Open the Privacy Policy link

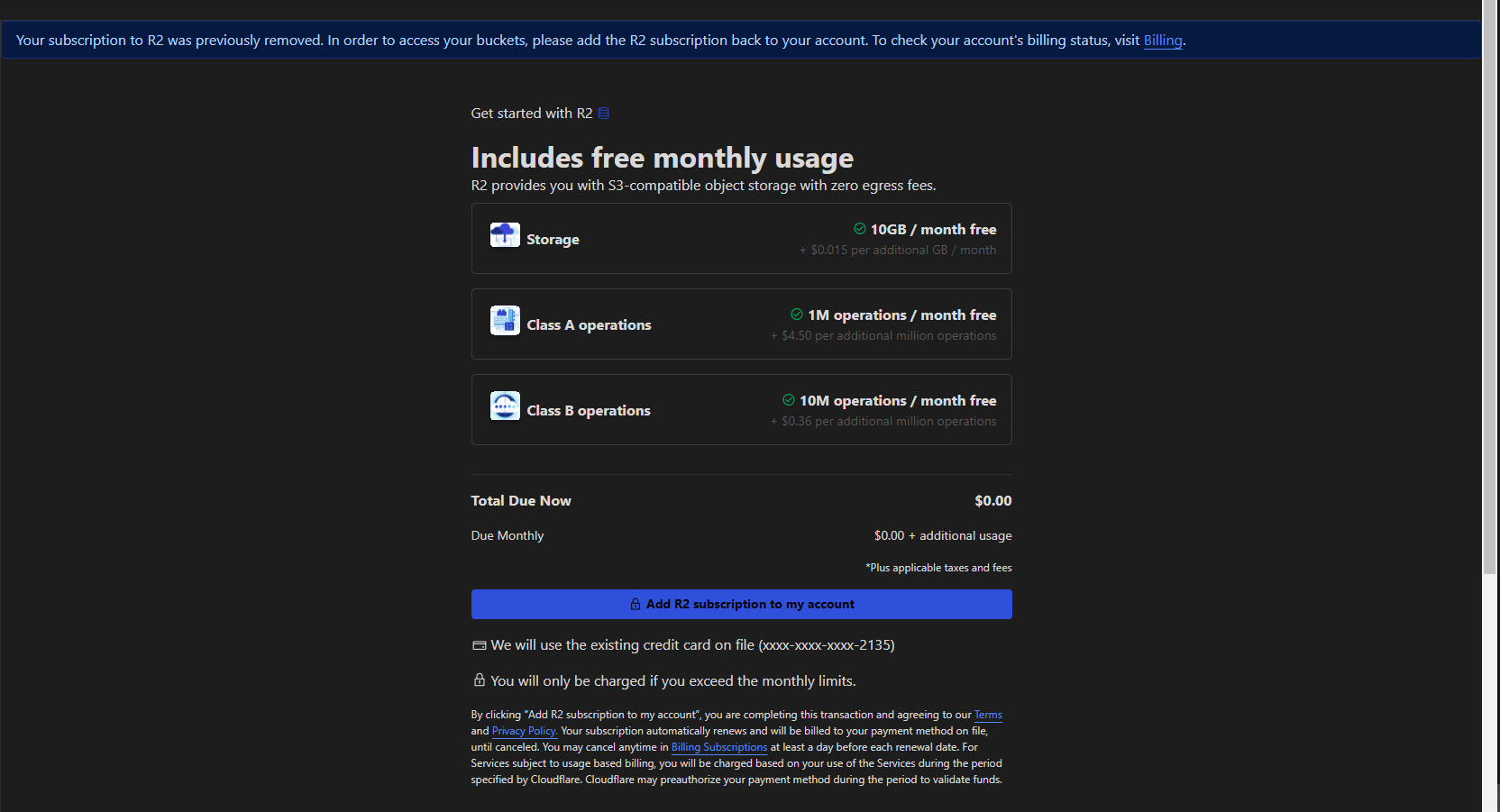[x=524, y=730]
